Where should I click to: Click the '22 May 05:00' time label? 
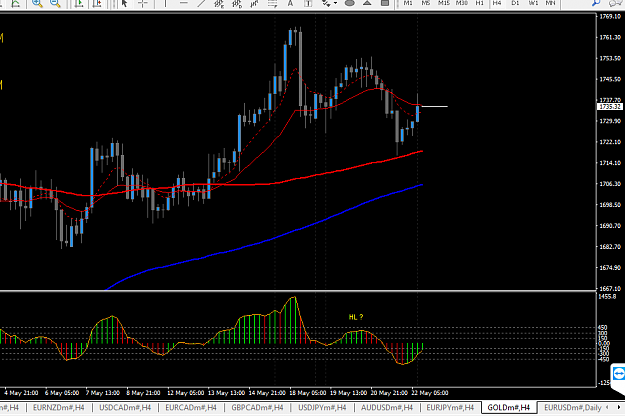(430, 393)
